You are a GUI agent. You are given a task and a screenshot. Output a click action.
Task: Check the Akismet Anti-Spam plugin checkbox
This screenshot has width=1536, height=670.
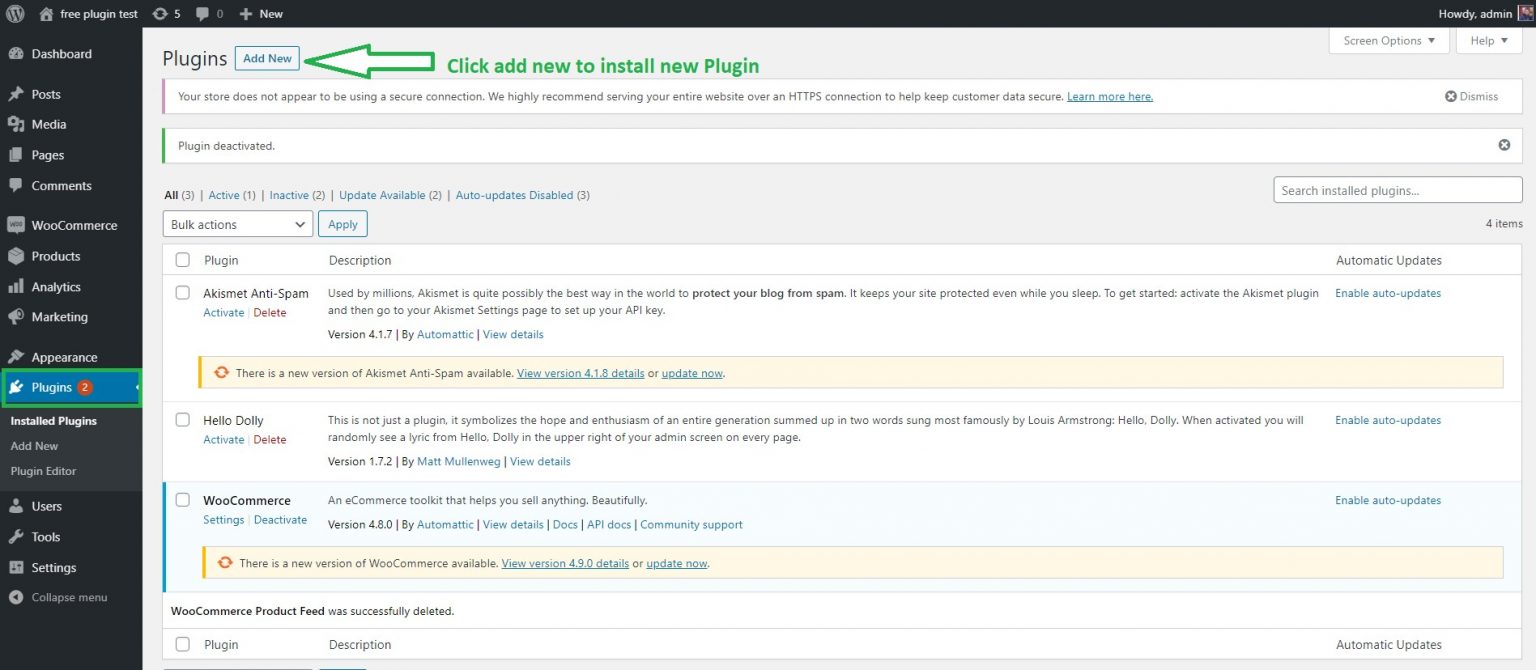(x=182, y=292)
